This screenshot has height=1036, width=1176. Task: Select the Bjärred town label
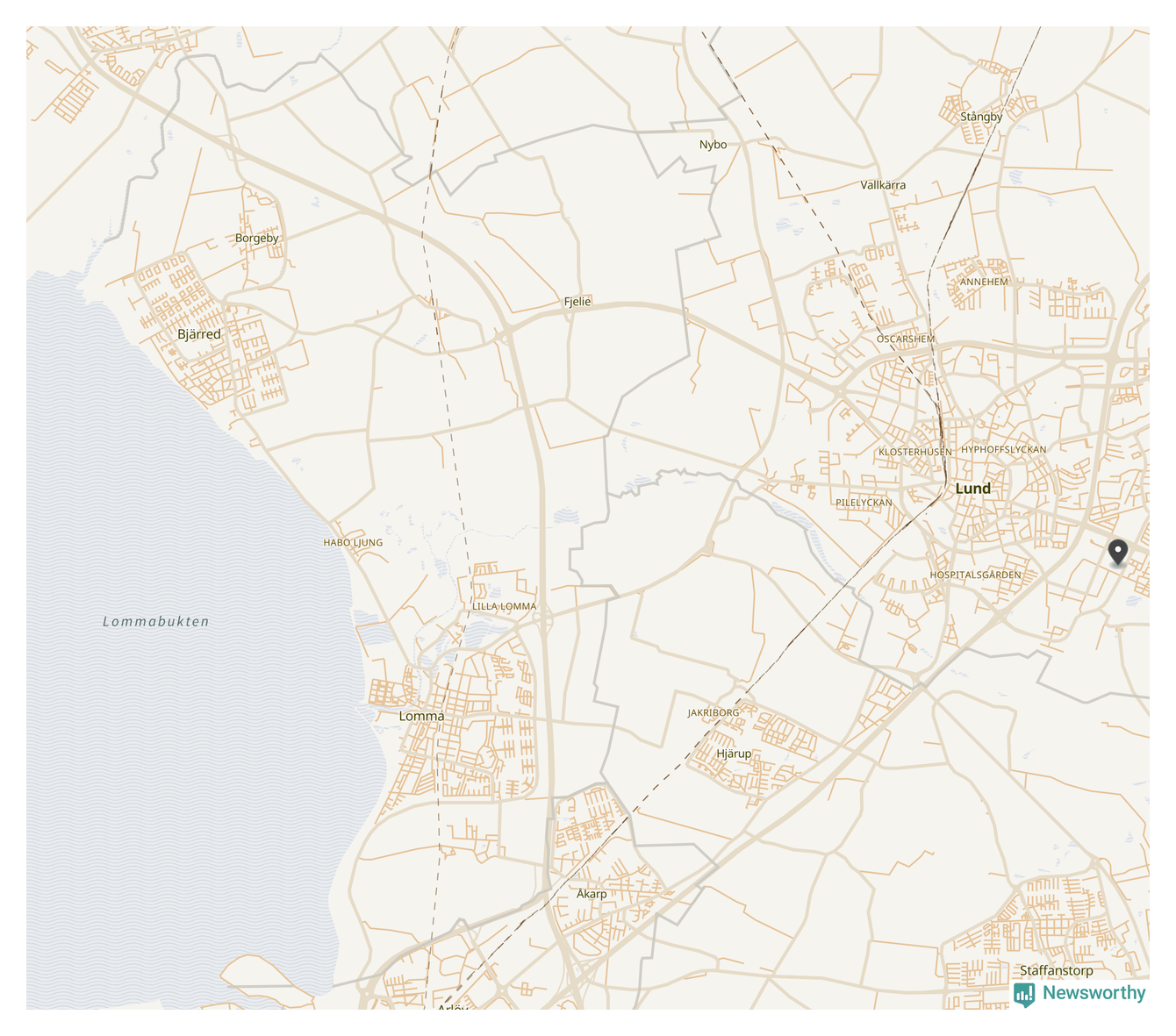[x=199, y=334]
